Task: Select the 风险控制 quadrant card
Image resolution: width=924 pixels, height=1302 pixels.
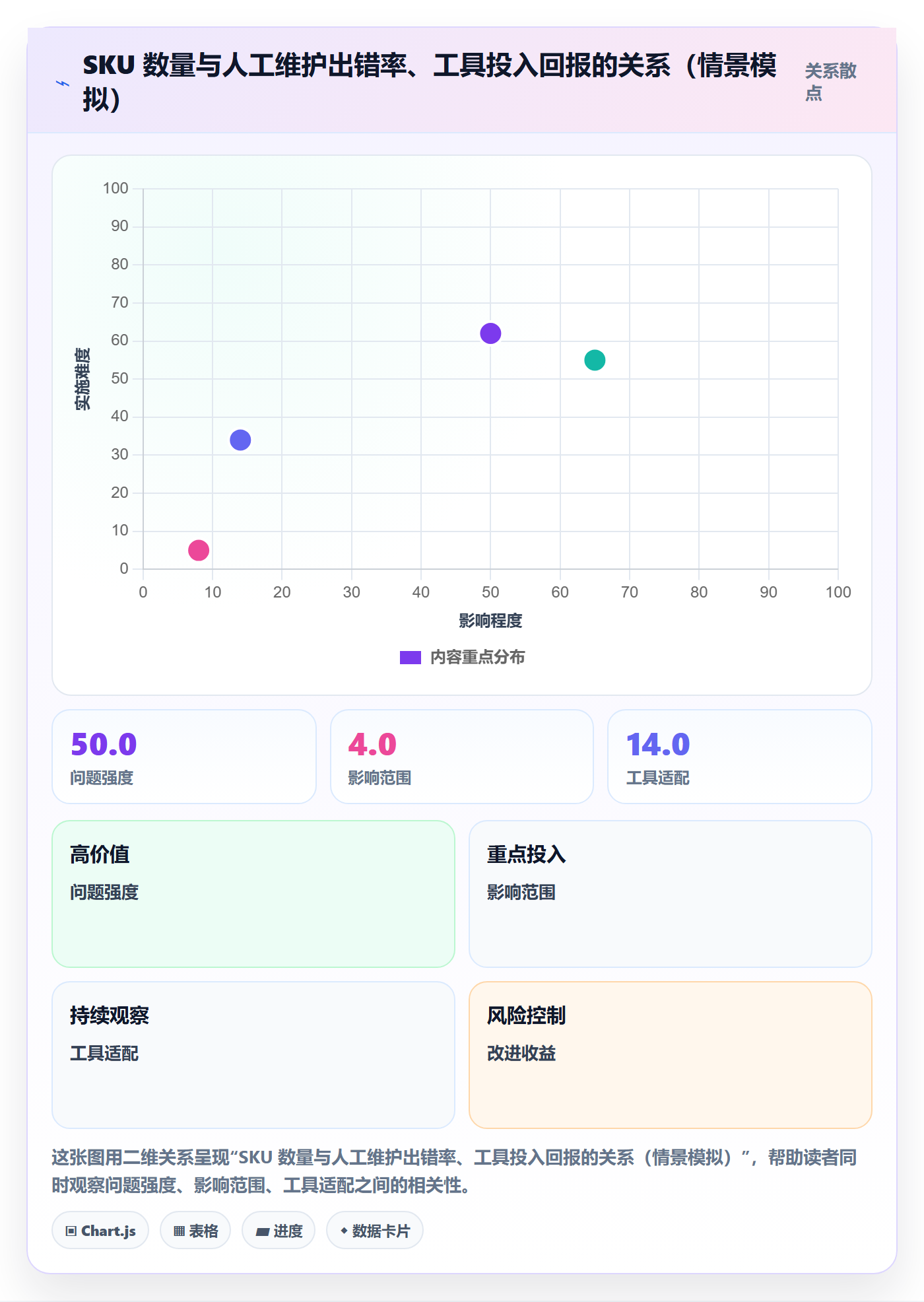Action: pyautogui.click(x=671, y=1055)
